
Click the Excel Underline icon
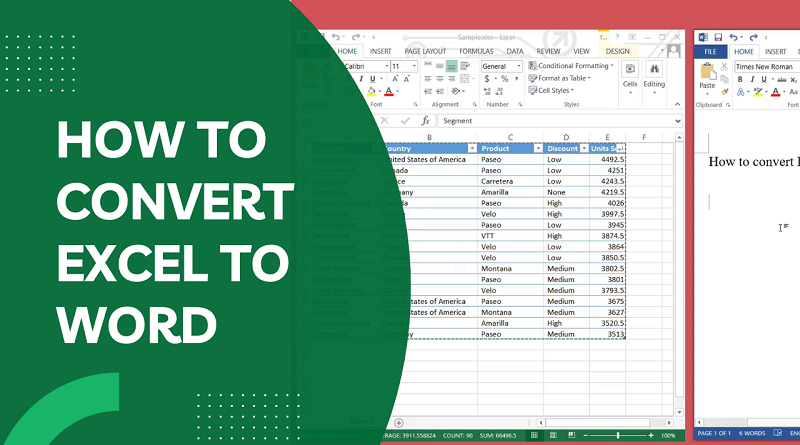coord(372,79)
